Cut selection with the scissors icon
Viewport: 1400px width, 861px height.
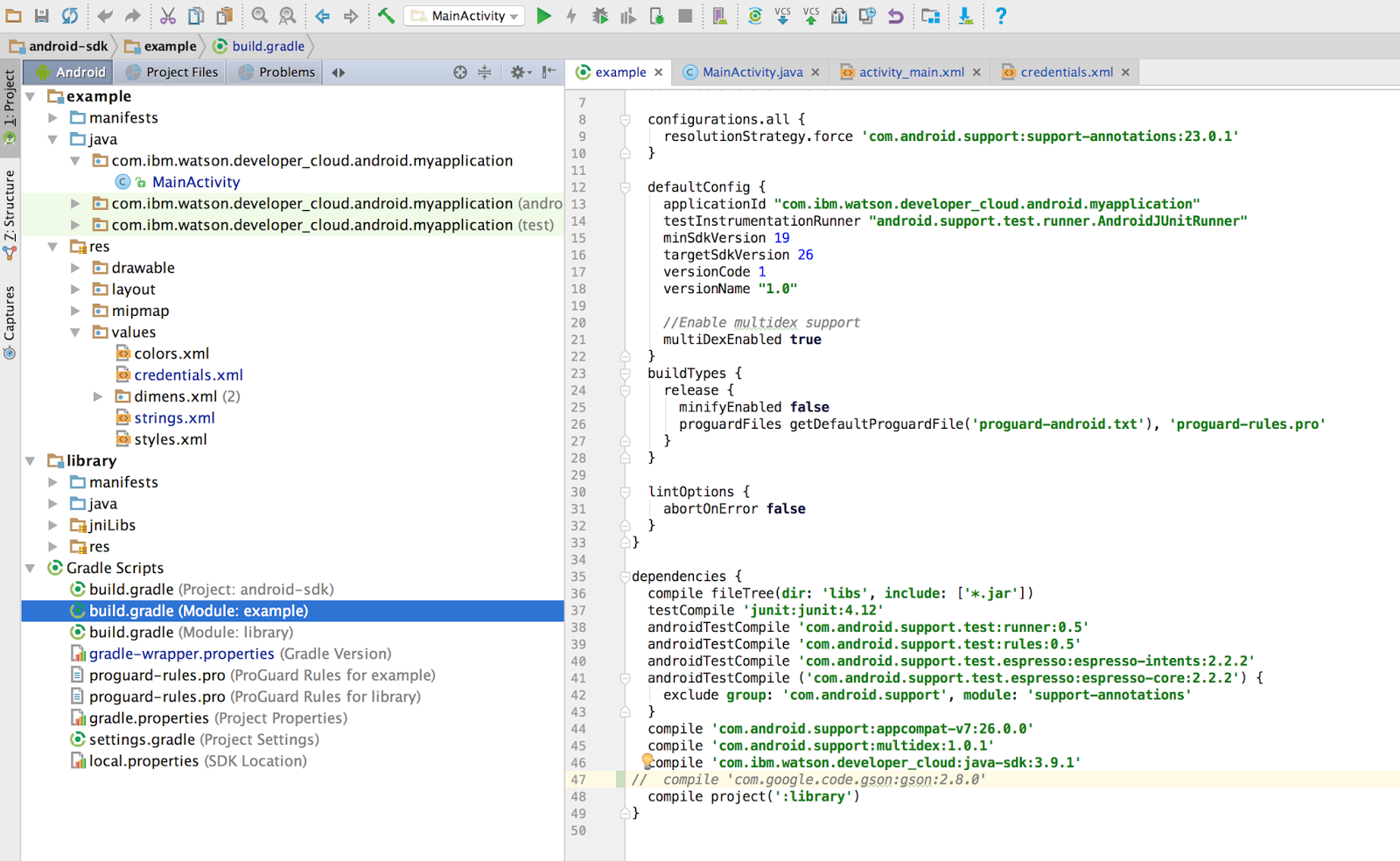168,16
